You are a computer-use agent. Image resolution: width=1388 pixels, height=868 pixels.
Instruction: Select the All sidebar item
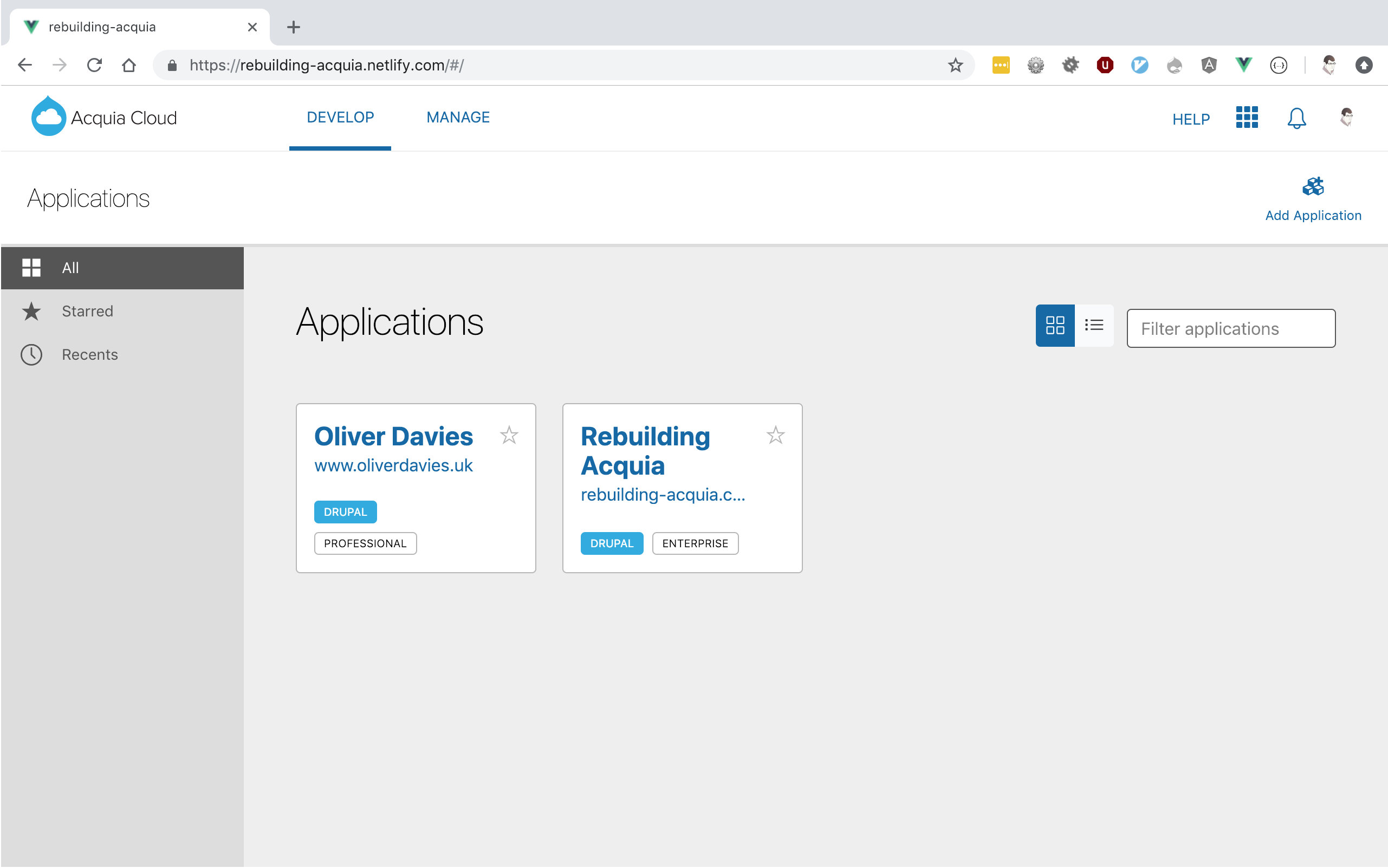70,268
